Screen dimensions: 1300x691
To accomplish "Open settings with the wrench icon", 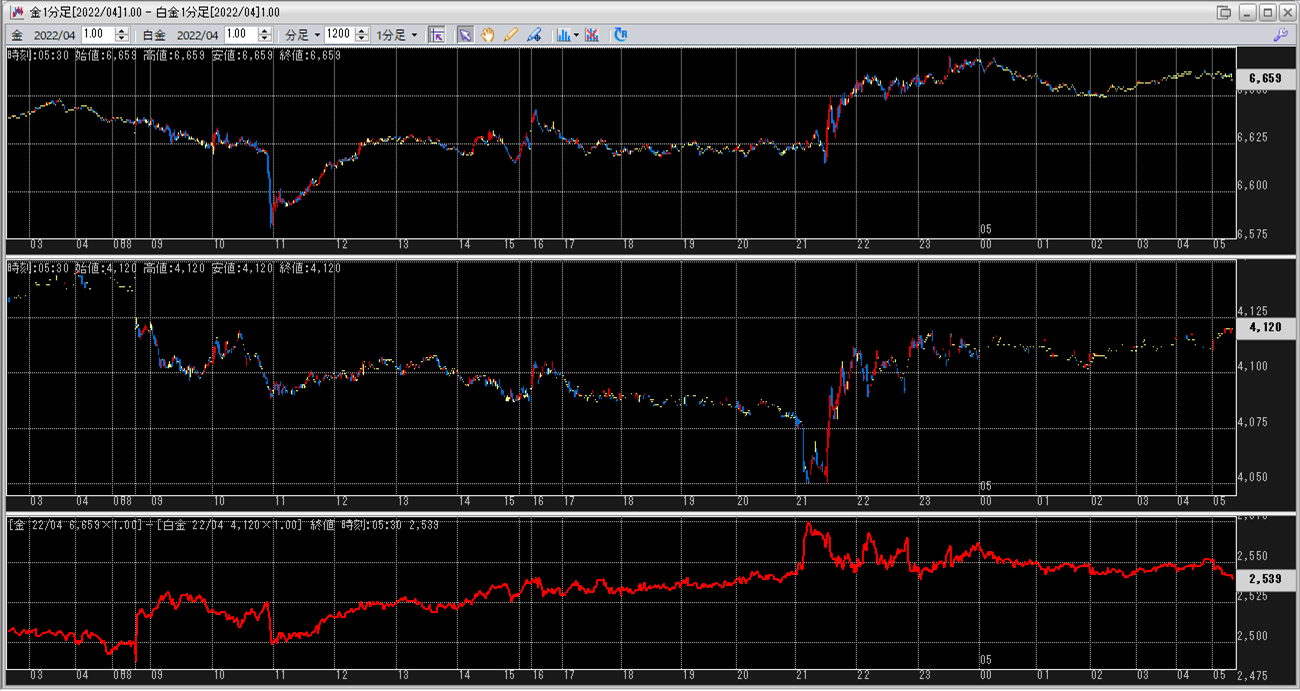I will tap(1280, 34).
